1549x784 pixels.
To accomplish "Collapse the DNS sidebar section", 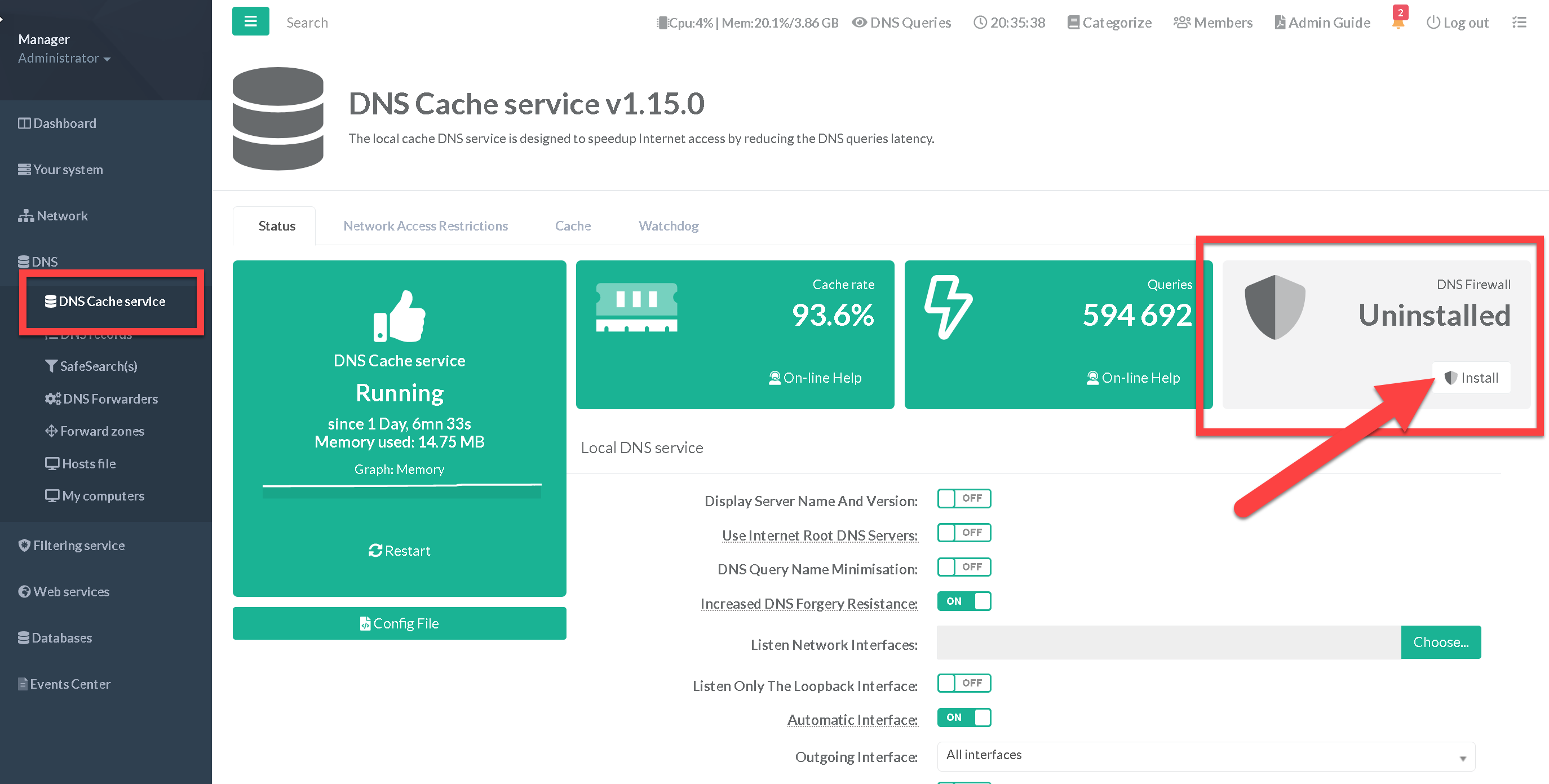I will coord(38,262).
